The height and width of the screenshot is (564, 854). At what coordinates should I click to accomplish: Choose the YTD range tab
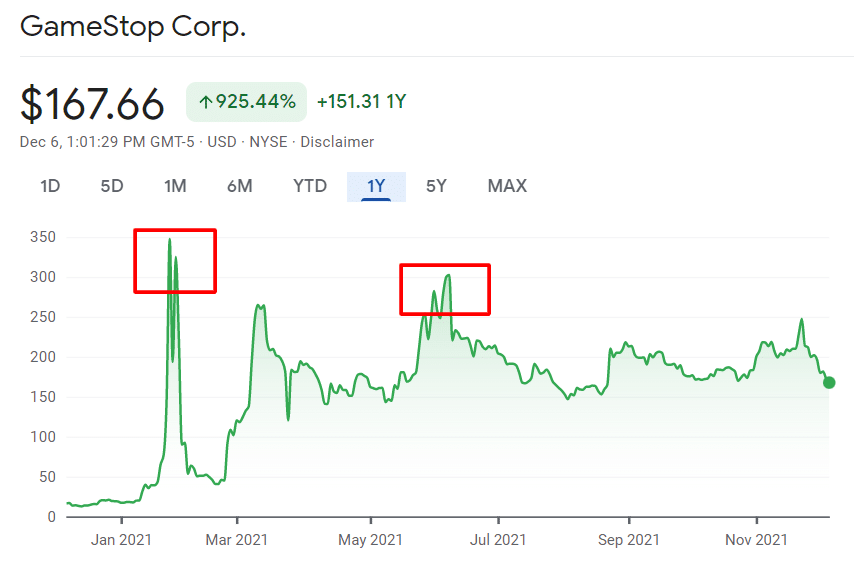(310, 186)
